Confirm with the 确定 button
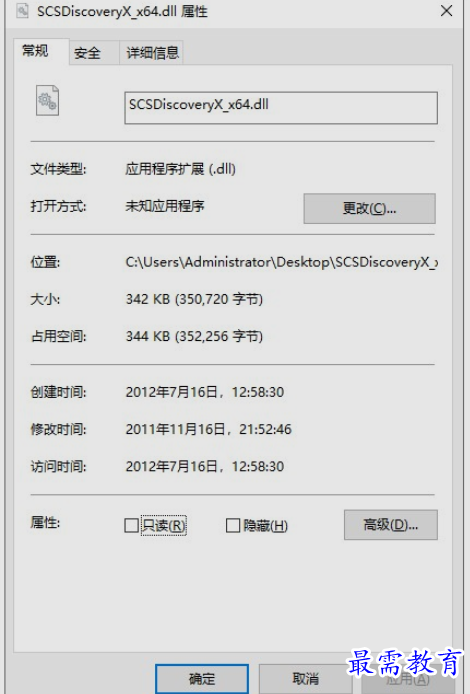The height and width of the screenshot is (694, 470). click(202, 679)
